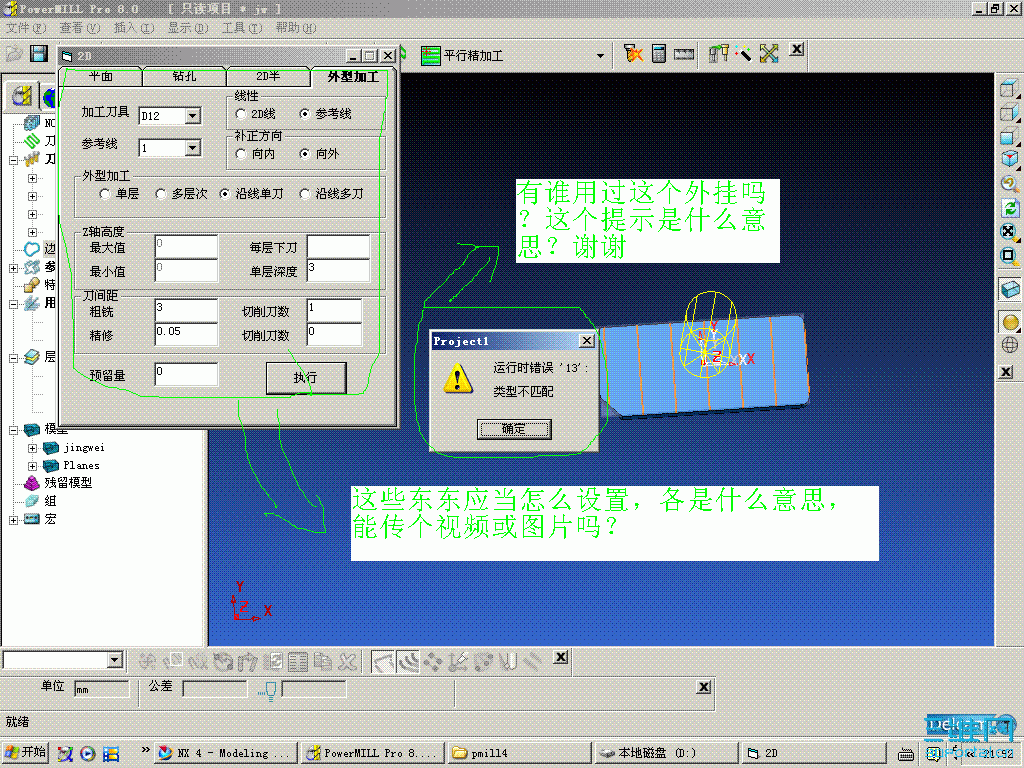Open the calculator icon in toolbar
Viewport: 1024px width, 768px height.
pos(659,54)
